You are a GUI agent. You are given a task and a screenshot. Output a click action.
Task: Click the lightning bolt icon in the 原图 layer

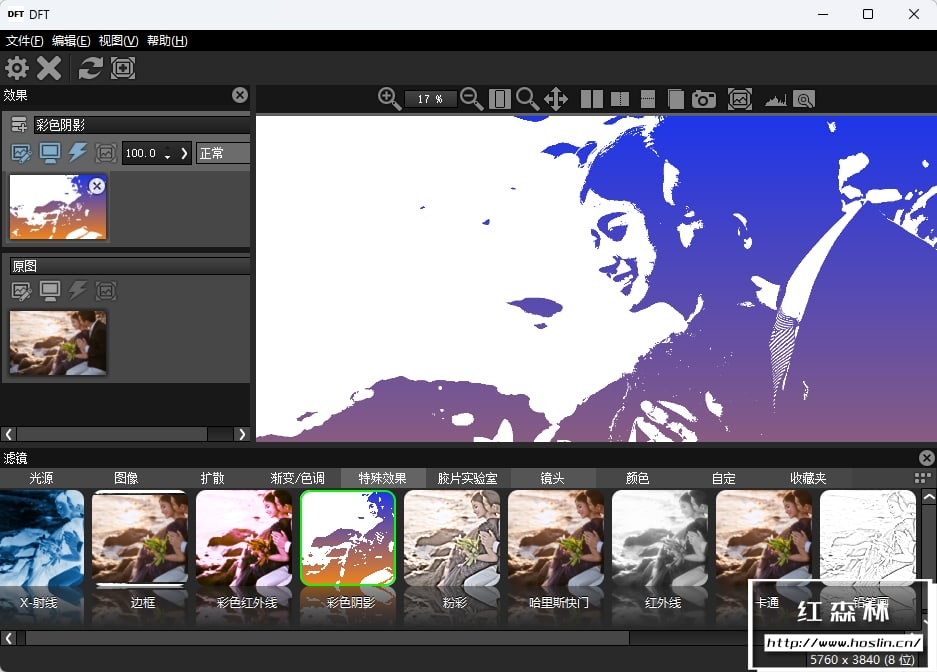click(x=78, y=291)
